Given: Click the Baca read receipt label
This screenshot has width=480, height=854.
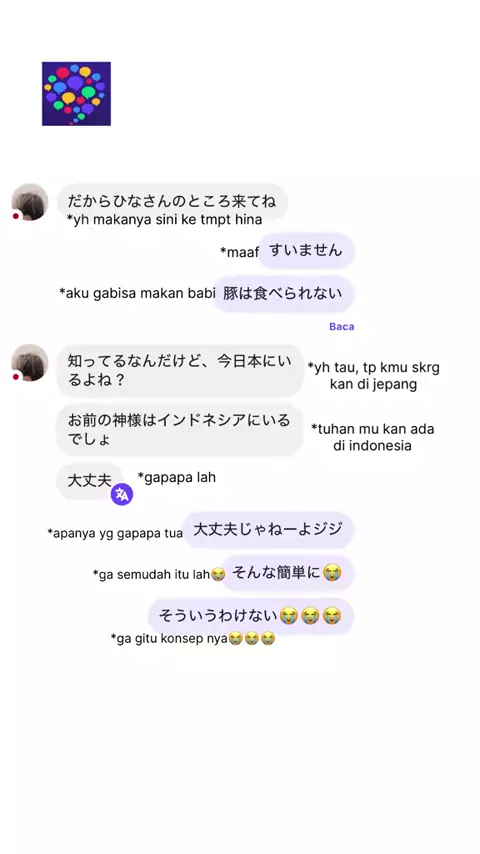Looking at the screenshot, I should coord(342,327).
